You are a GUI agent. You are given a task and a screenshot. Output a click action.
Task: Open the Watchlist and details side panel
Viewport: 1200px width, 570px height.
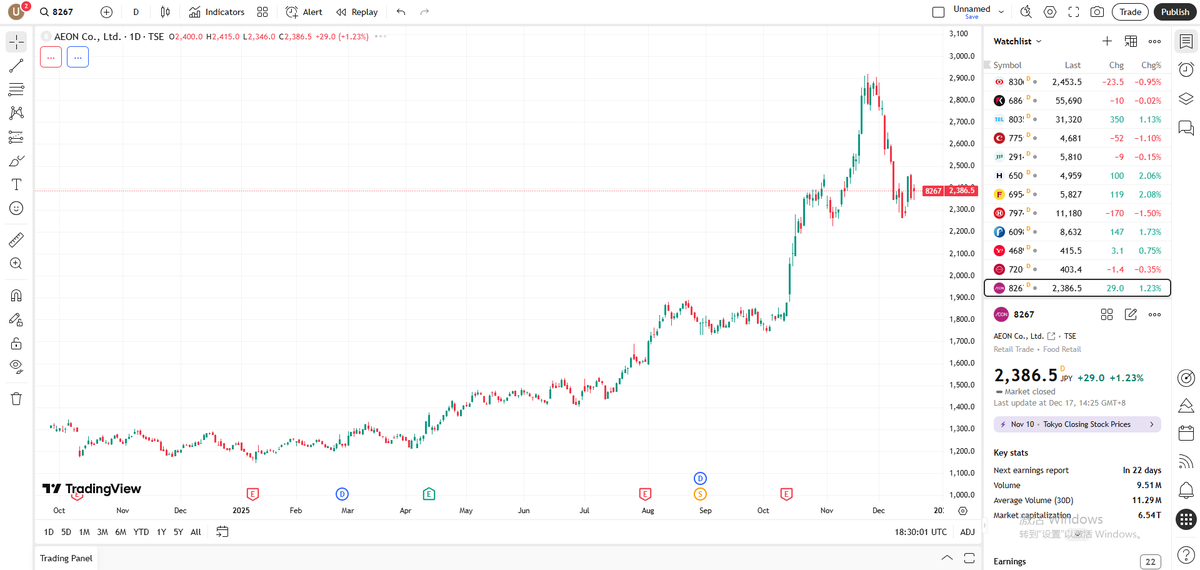[1186, 42]
